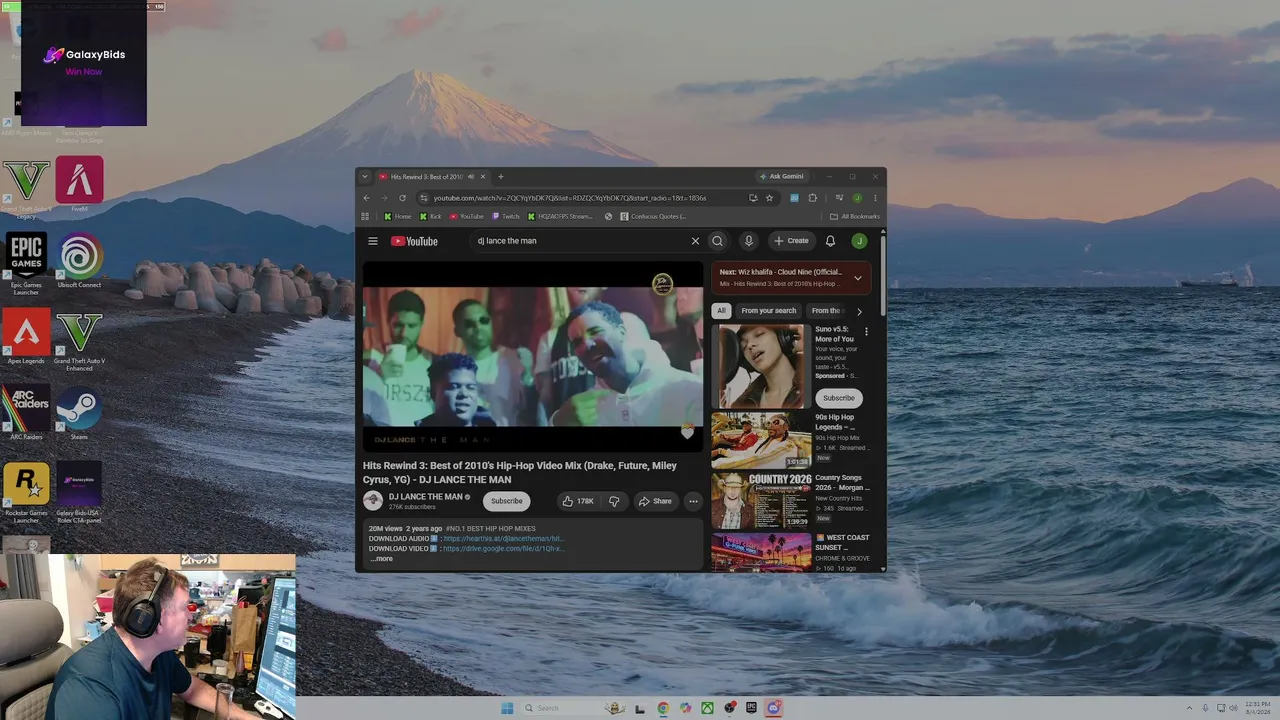Image resolution: width=1280 pixels, height=720 pixels.
Task: Mute the tab audio speaker icon
Action: click(x=470, y=177)
